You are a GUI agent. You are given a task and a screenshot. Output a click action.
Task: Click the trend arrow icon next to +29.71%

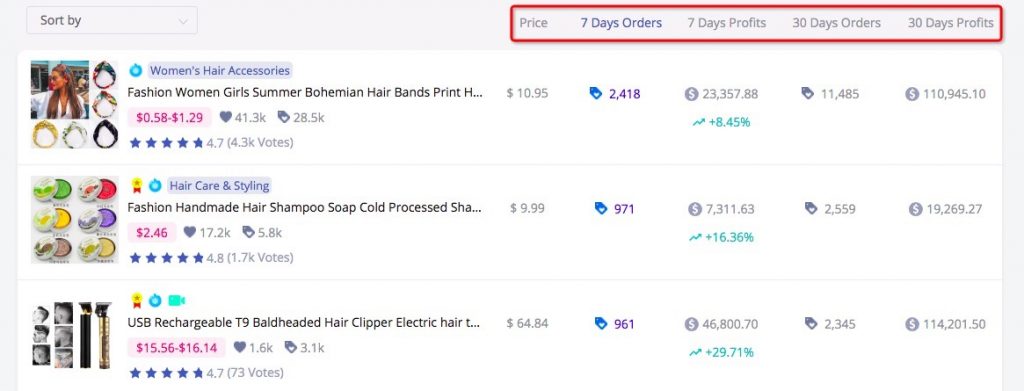696,352
